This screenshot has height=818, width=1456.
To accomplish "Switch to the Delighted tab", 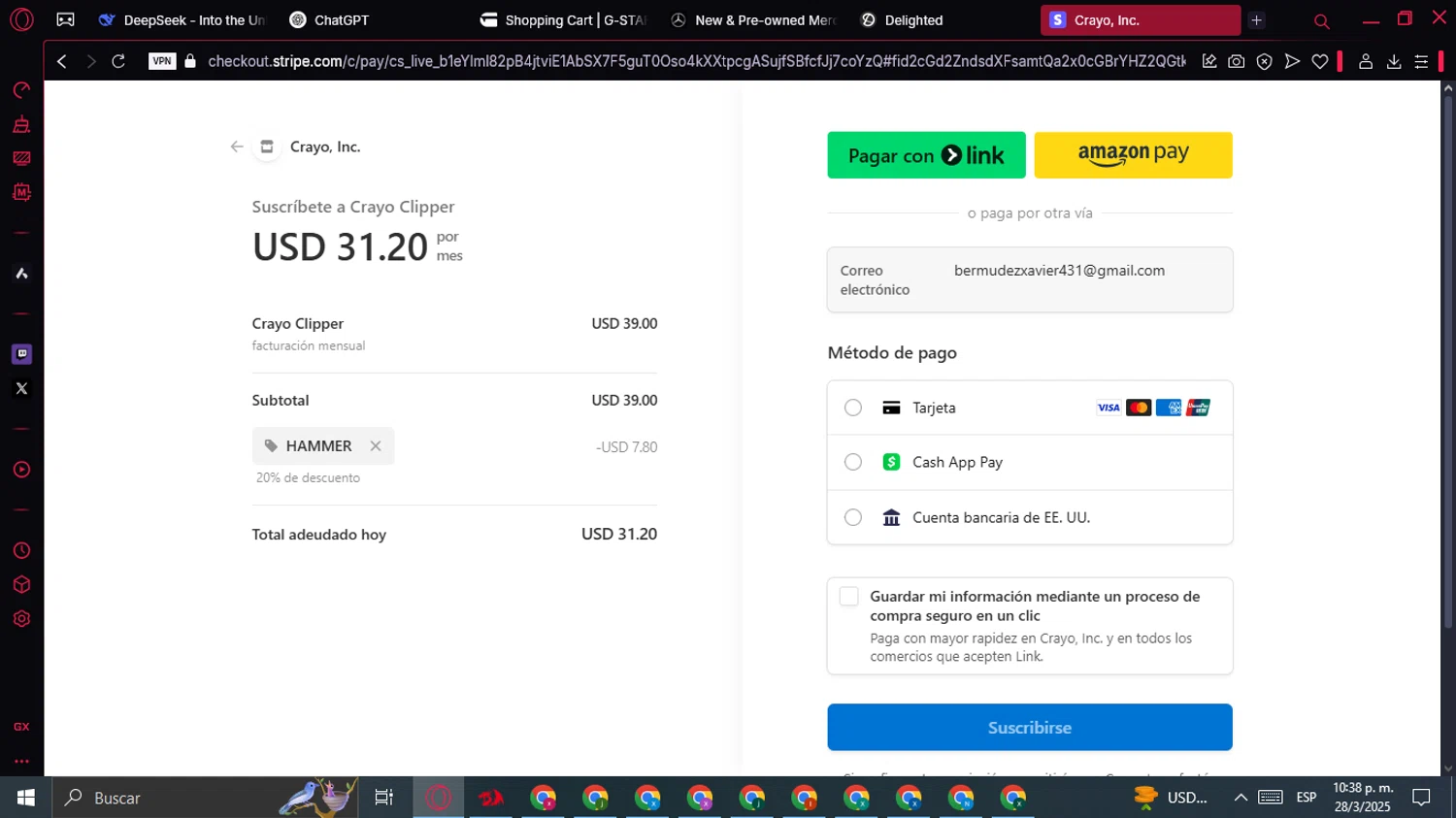I will click(x=943, y=20).
